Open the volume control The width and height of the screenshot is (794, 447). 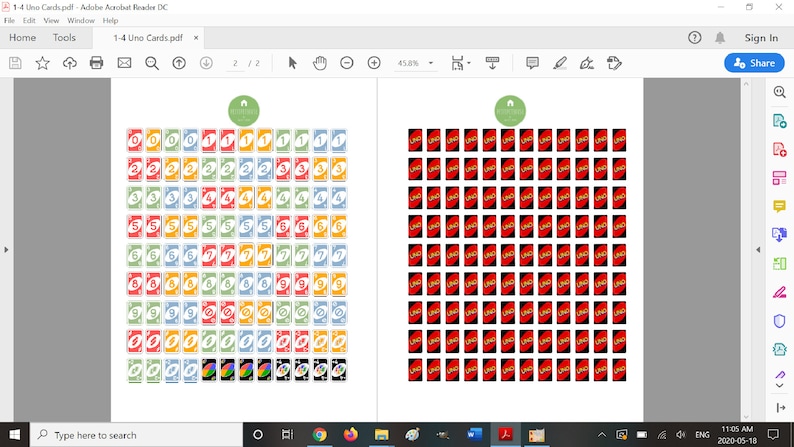[681, 435]
